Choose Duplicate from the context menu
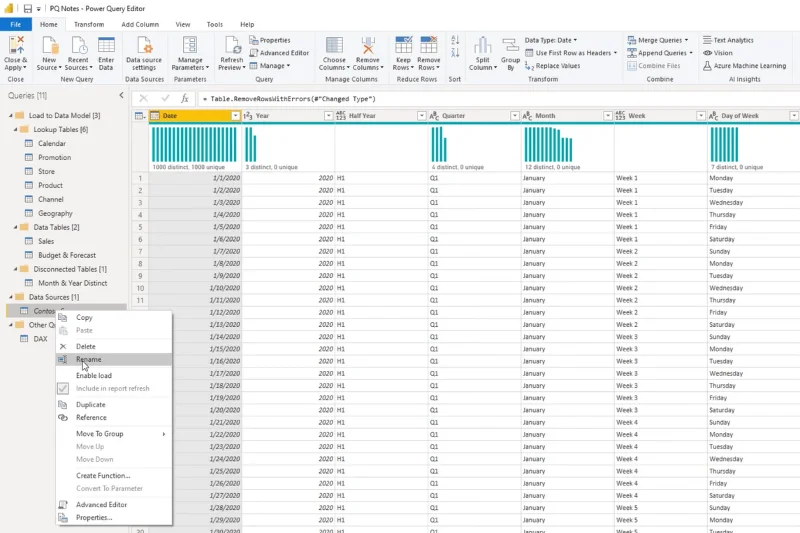Image resolution: width=800 pixels, height=533 pixels. 114,404
